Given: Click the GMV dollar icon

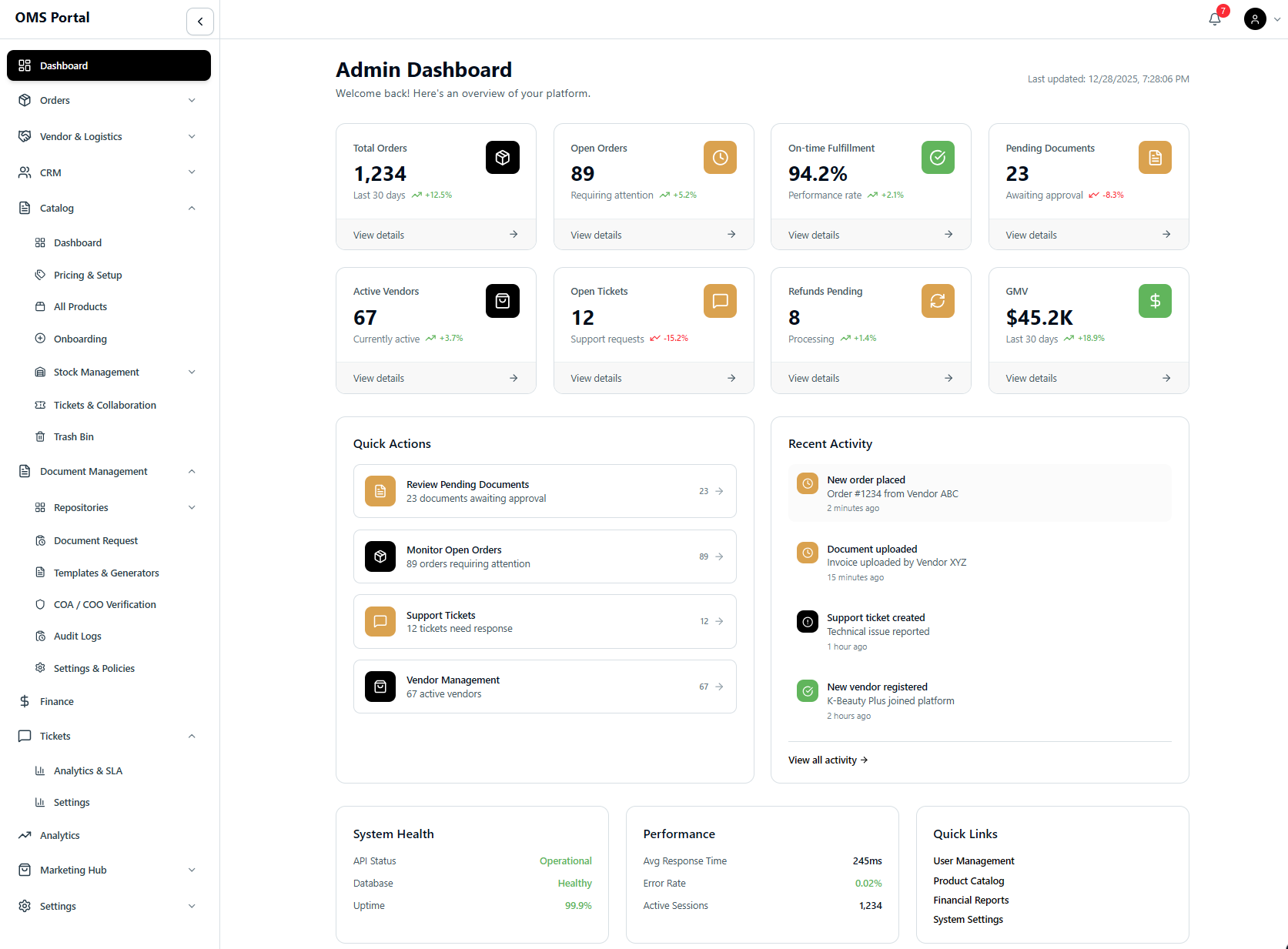Looking at the screenshot, I should (x=1155, y=301).
